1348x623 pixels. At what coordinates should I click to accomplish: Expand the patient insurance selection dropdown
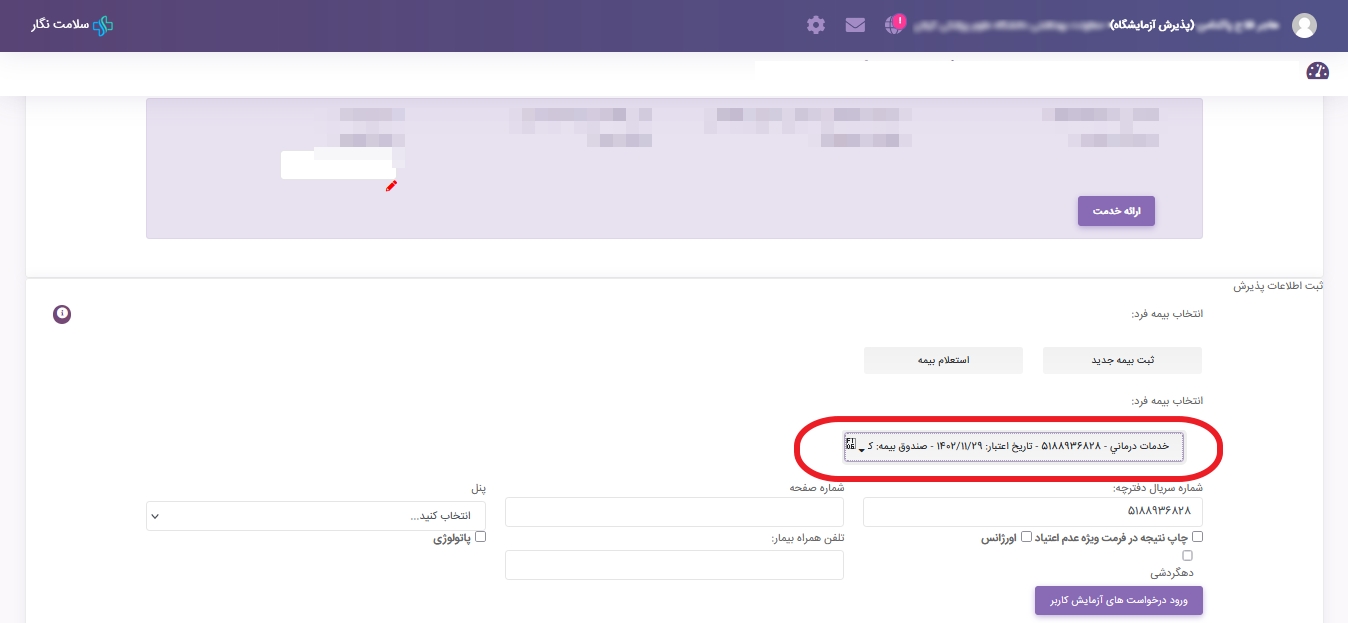[x=1013, y=447]
